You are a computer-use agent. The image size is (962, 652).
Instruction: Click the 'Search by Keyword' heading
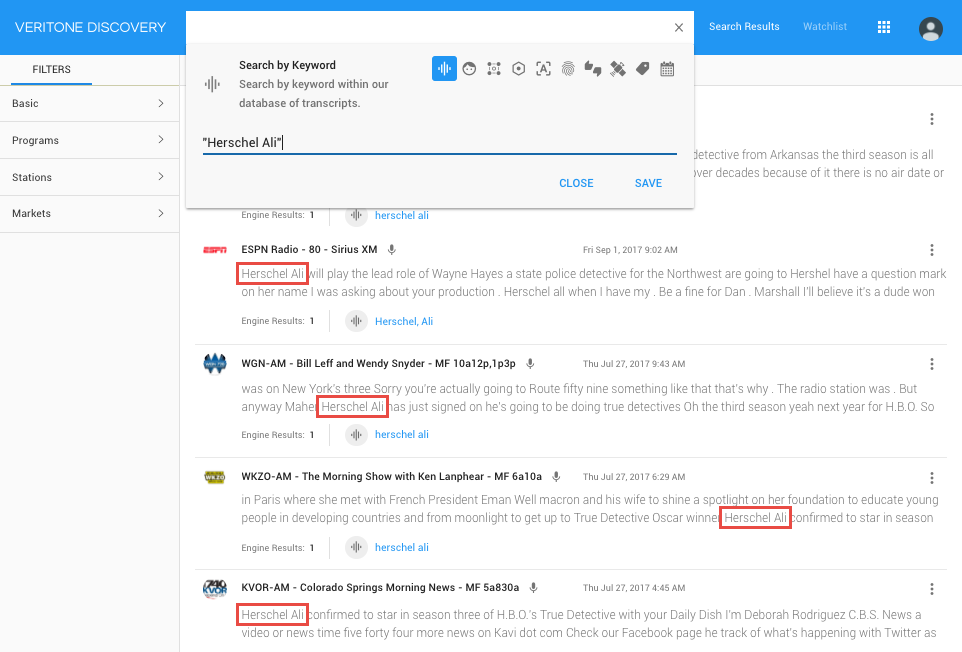click(x=287, y=65)
